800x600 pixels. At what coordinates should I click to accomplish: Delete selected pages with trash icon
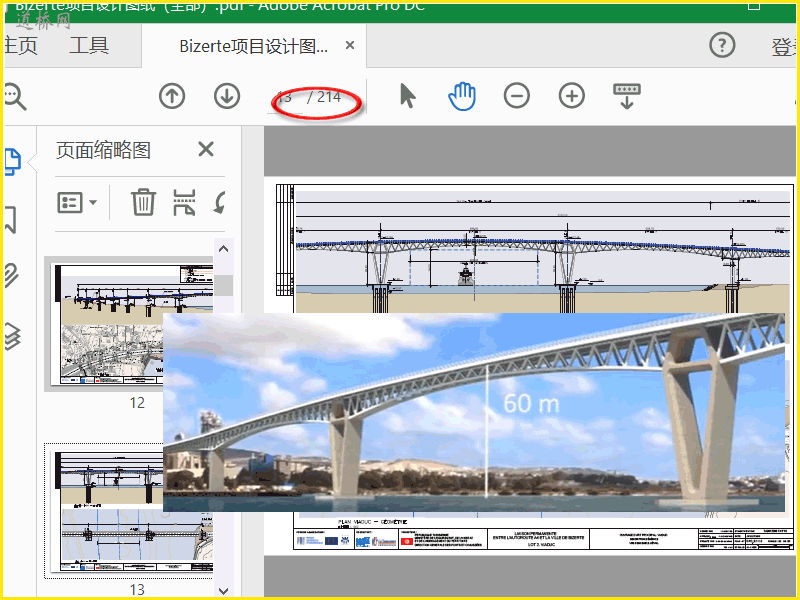click(x=143, y=202)
